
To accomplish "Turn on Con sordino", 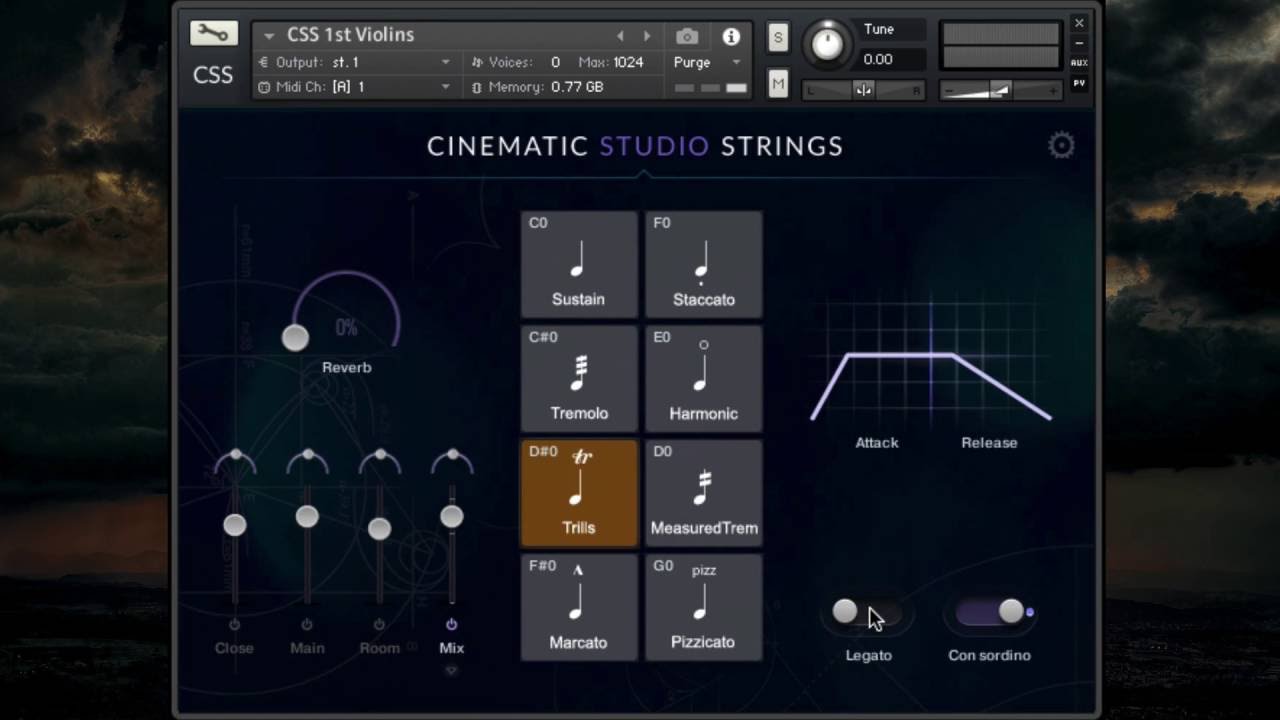I will pos(990,611).
